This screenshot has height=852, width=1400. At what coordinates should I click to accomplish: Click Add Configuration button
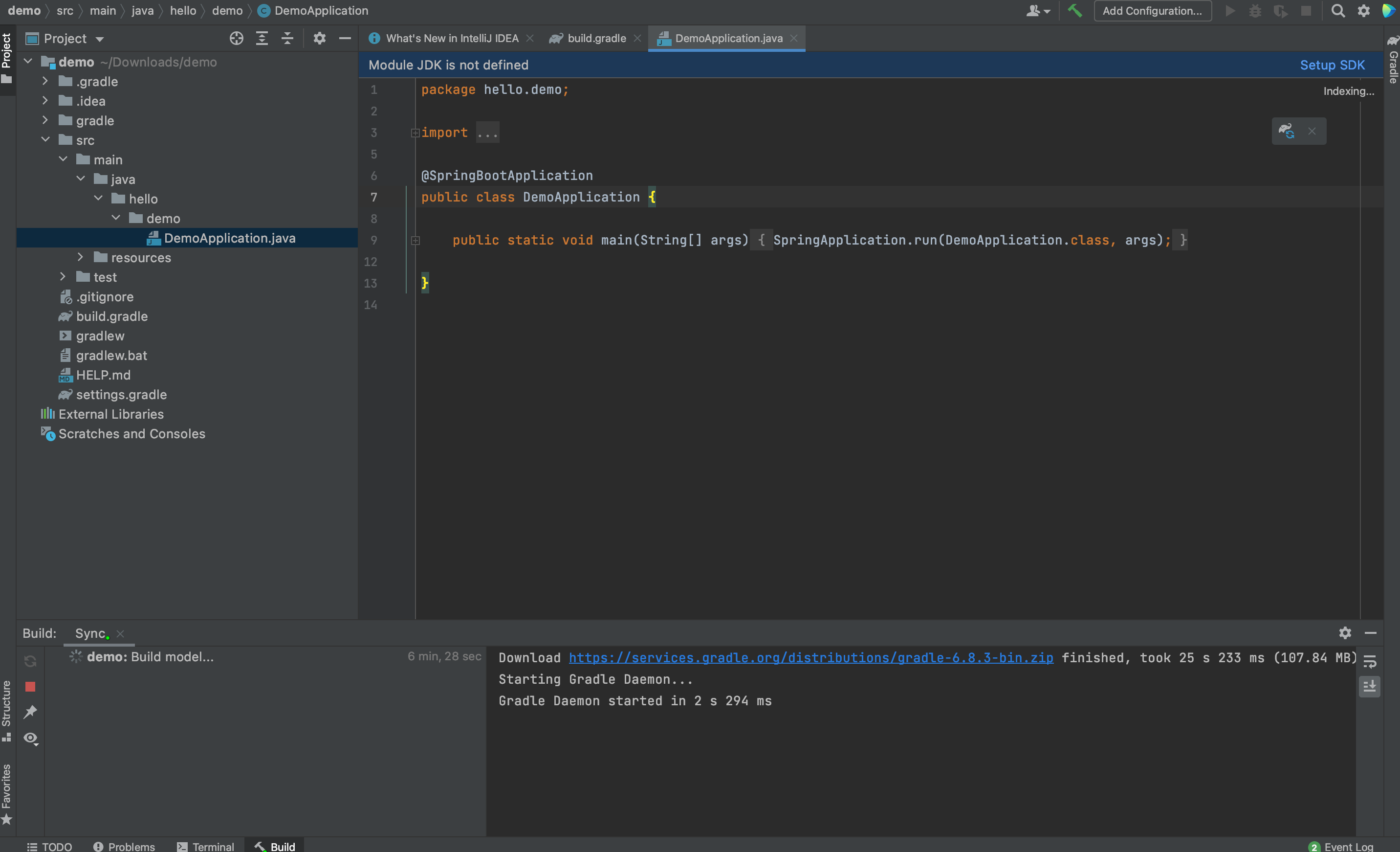[x=1152, y=11]
